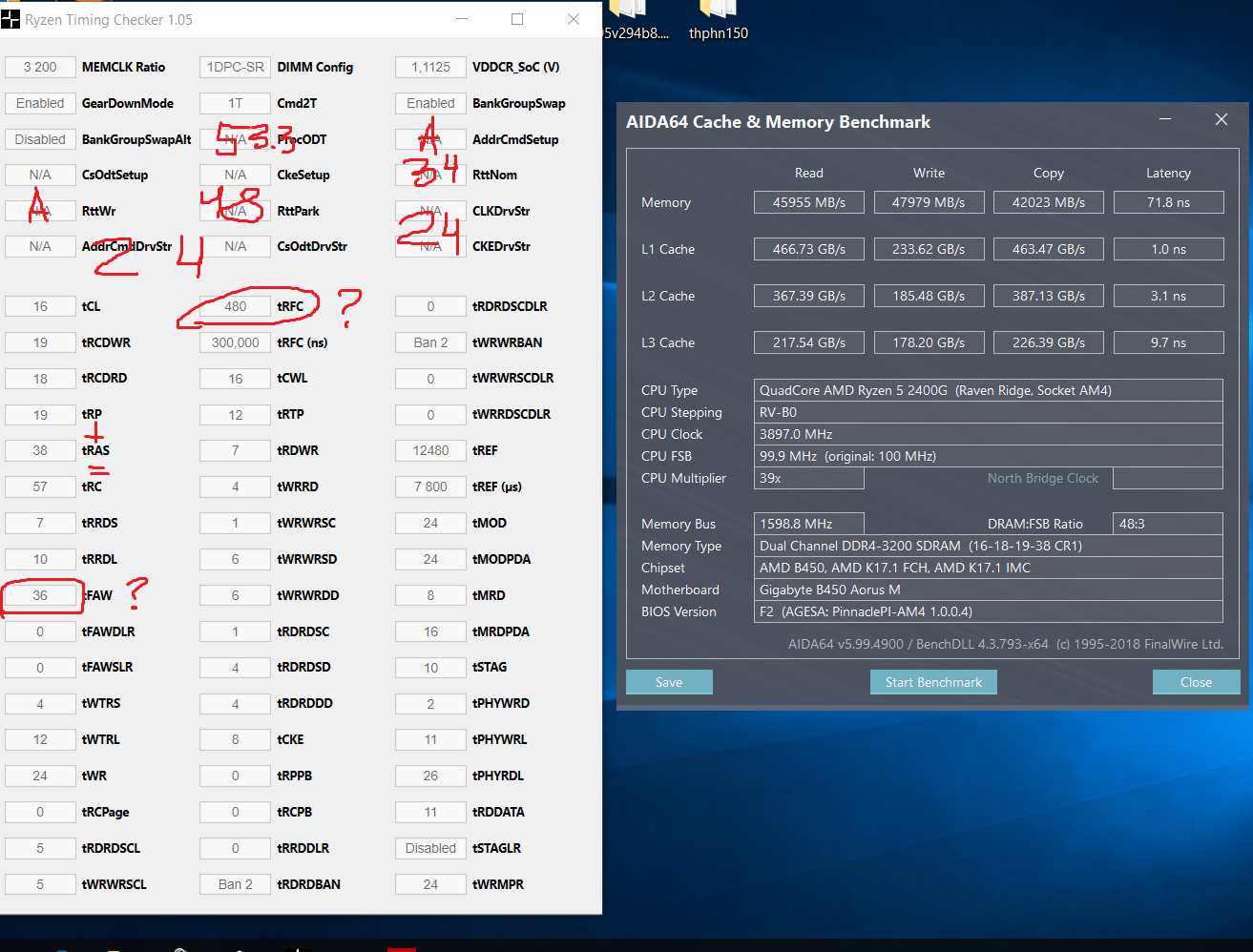
Task: Click the GearDownMode Enabled field
Action: [x=40, y=103]
